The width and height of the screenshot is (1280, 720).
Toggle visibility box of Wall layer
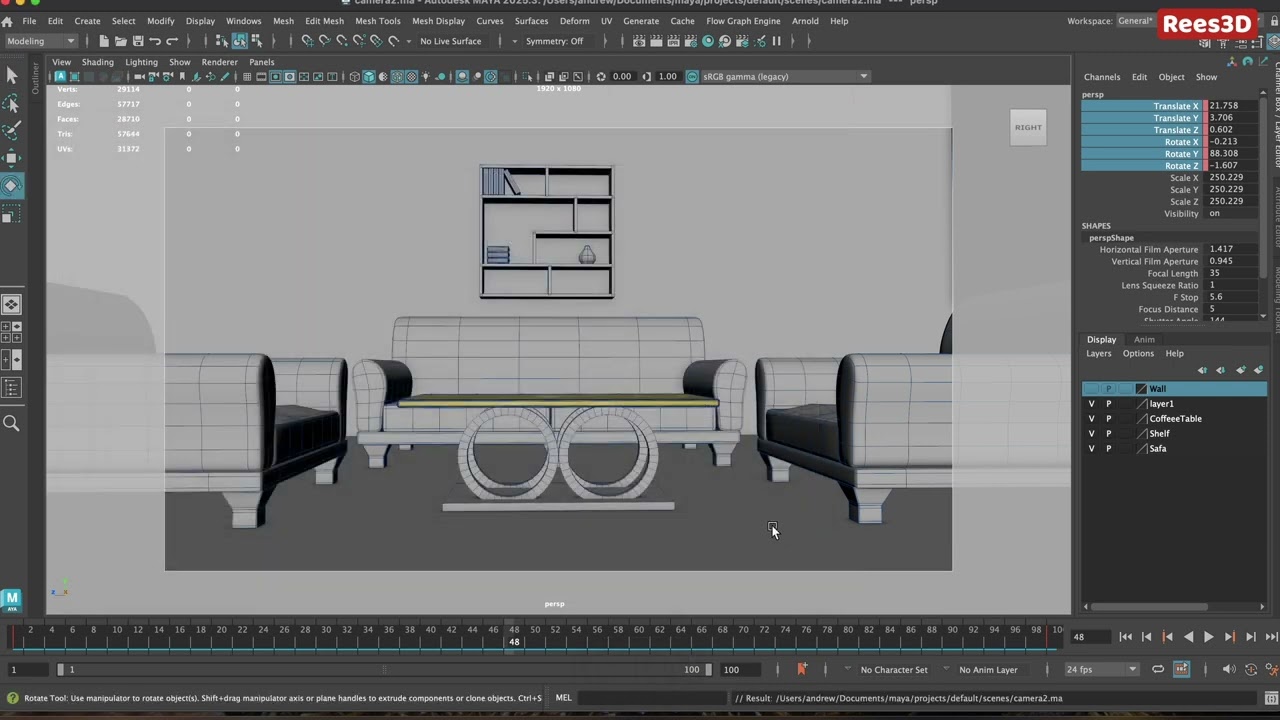pyautogui.click(x=1091, y=389)
